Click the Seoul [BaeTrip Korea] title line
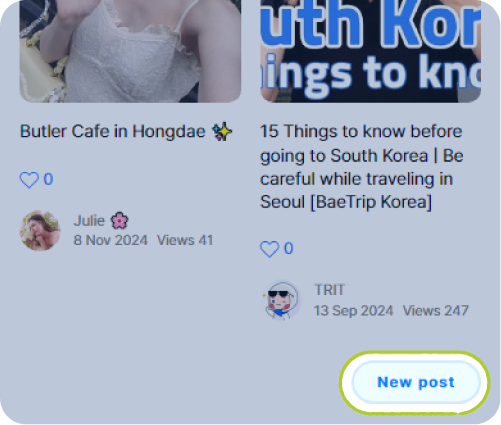The height and width of the screenshot is (425, 501). 346,202
